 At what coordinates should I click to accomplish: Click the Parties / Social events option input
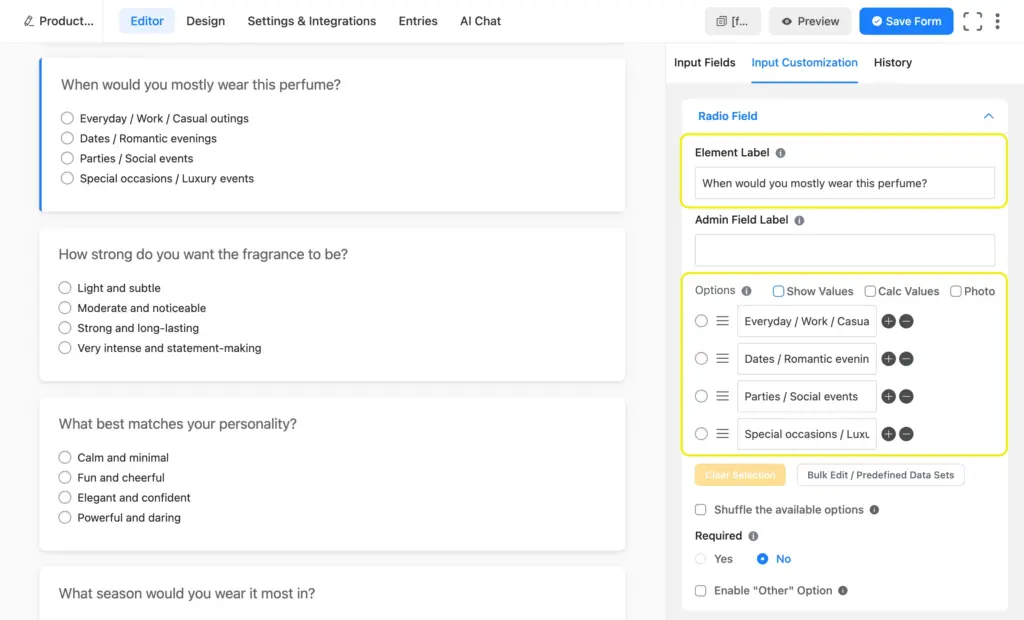pos(807,397)
